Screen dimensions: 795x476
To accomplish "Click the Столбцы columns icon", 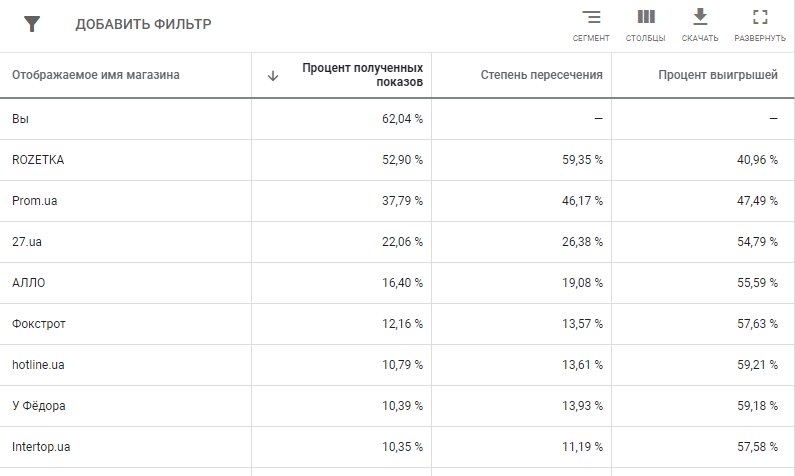I will click(646, 18).
